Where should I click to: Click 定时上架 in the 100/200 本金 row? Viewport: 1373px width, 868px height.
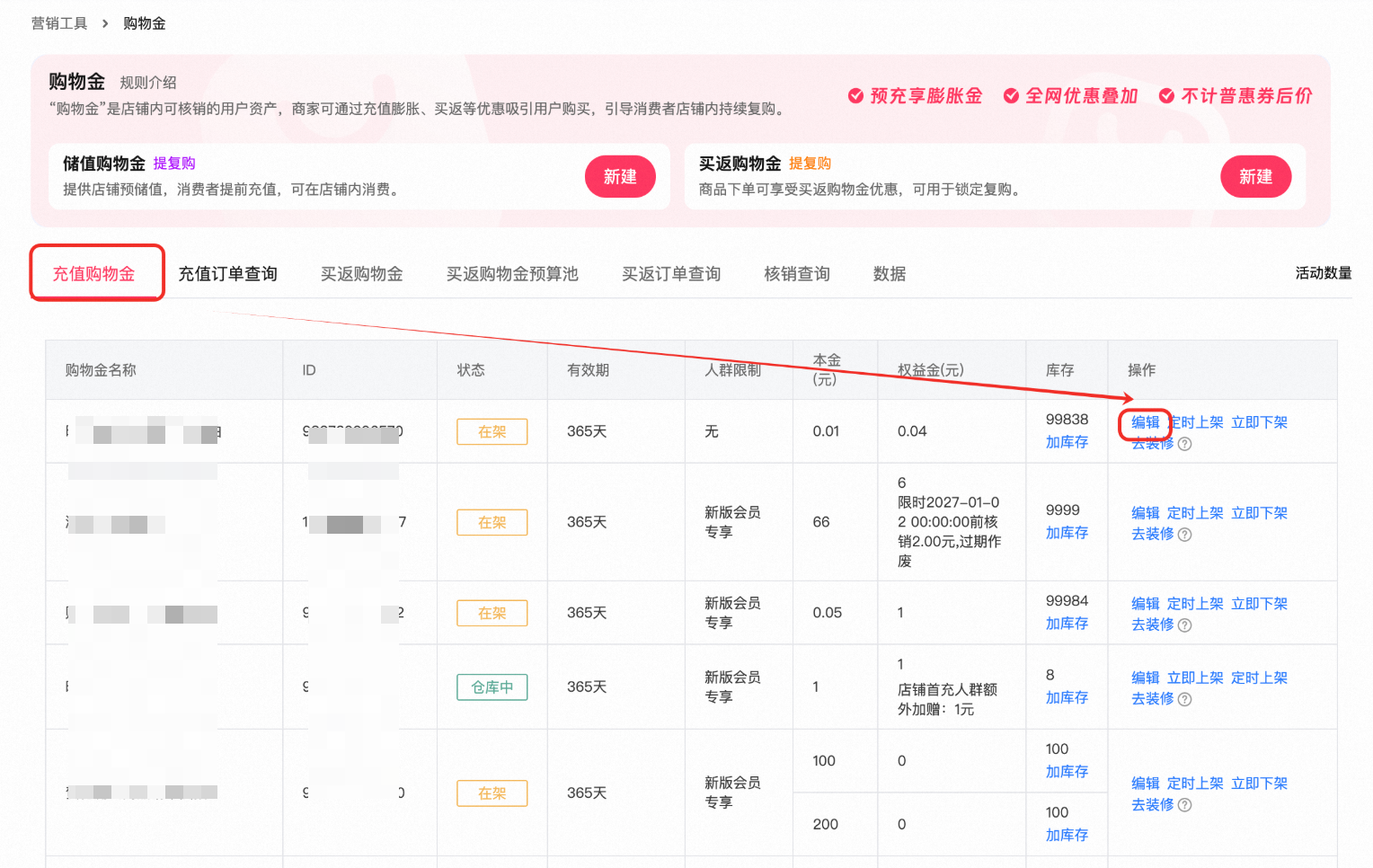click(1195, 784)
